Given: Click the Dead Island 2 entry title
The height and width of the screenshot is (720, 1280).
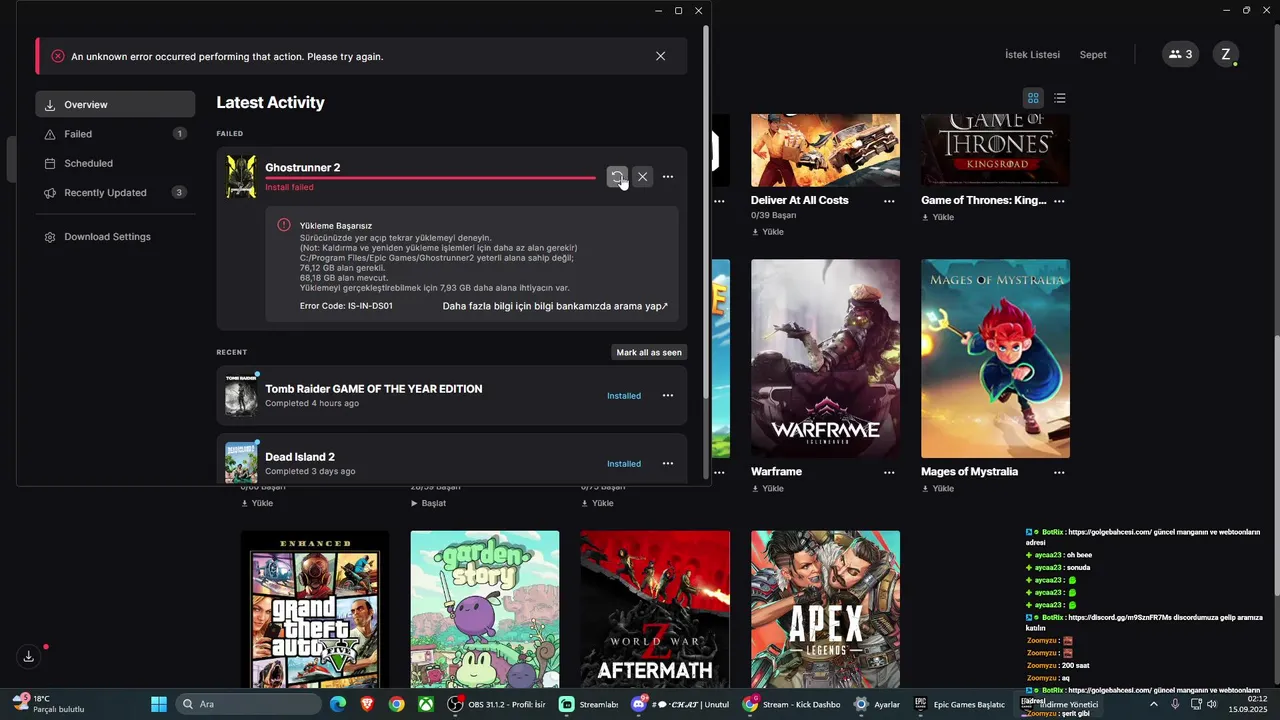Looking at the screenshot, I should coord(300,457).
